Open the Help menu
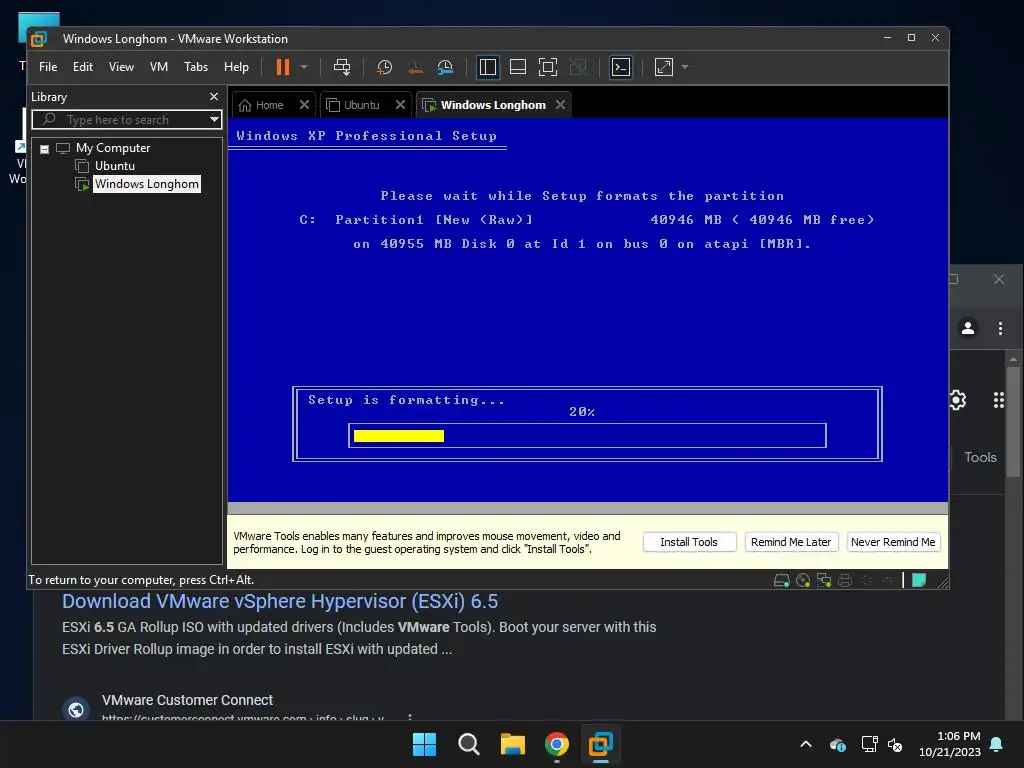The width and height of the screenshot is (1024, 768). (x=236, y=67)
